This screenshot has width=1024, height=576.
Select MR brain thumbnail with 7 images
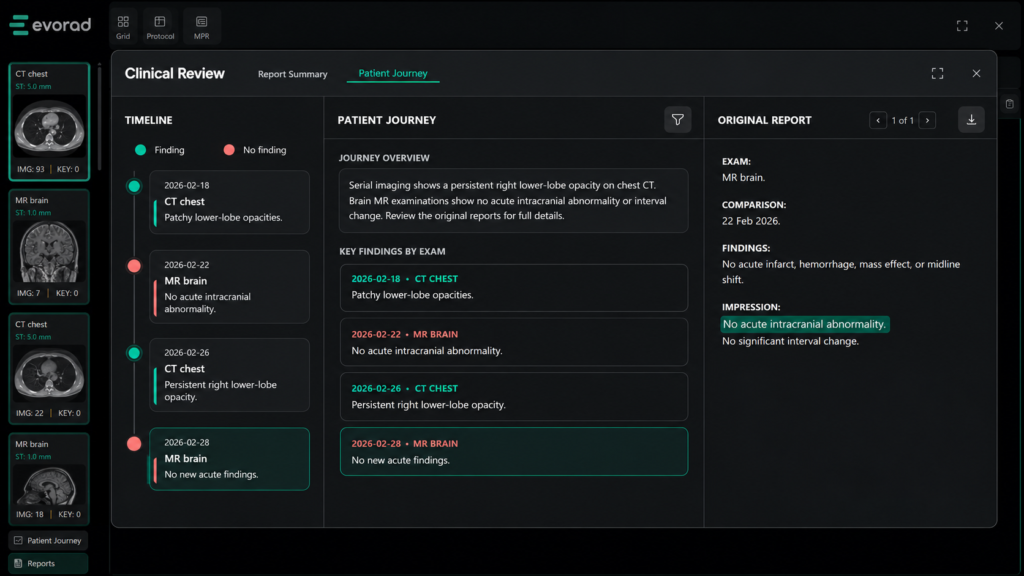(49, 247)
